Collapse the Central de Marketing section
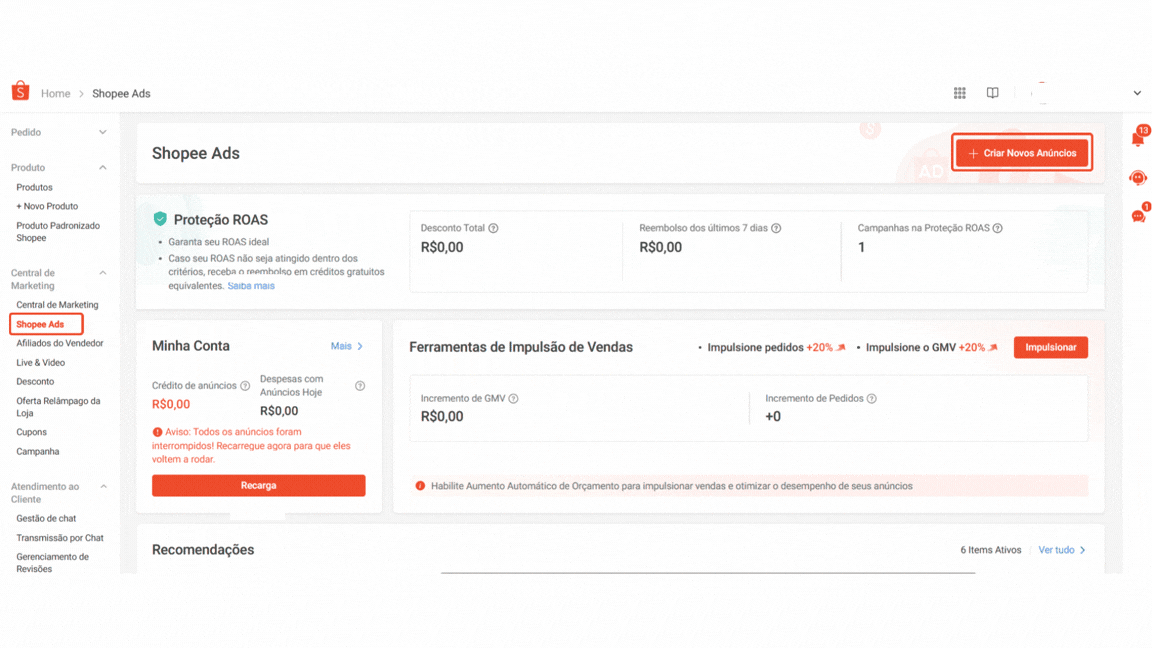This screenshot has height=648, width=1152. 102,273
